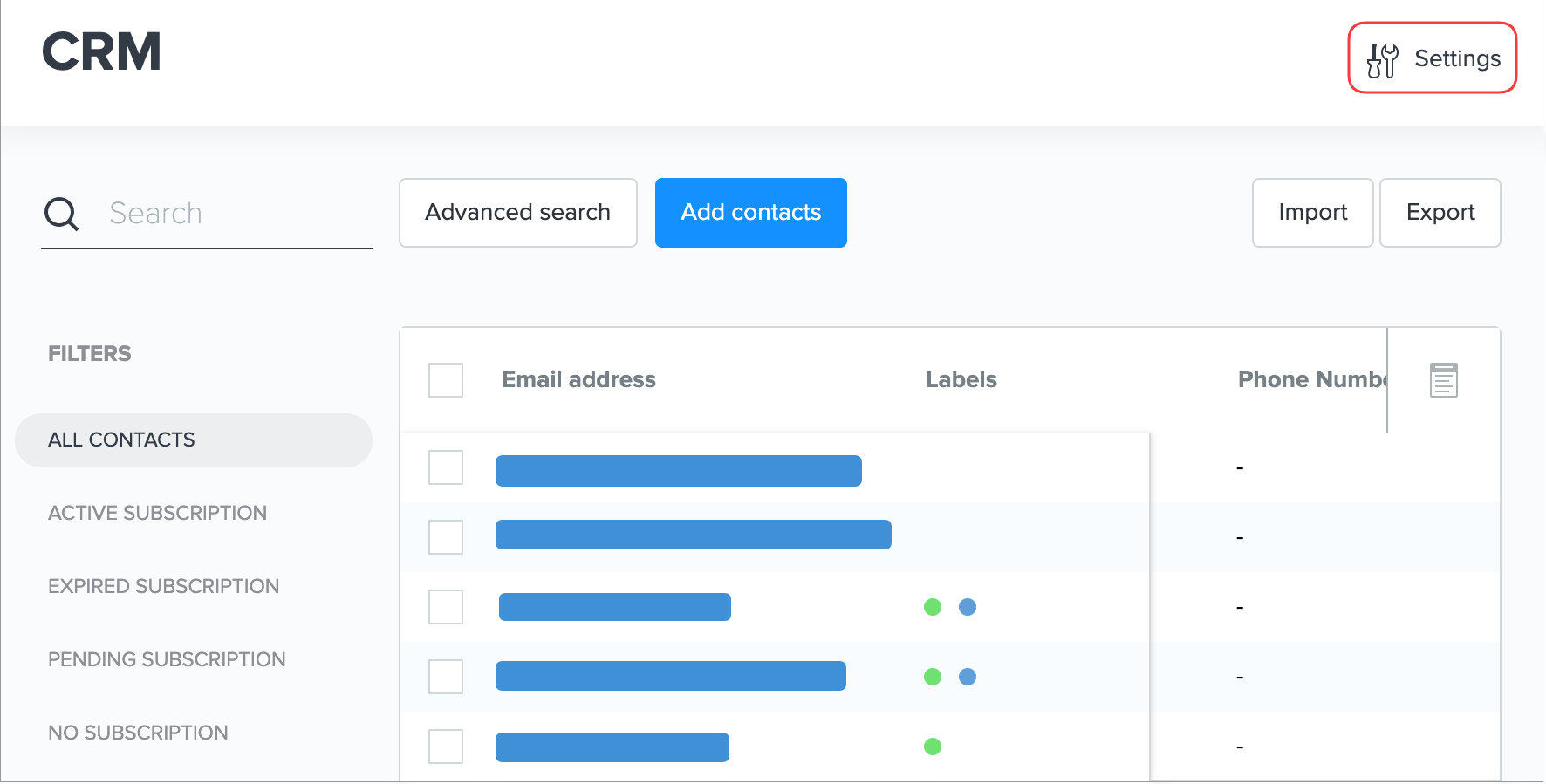Click blue label dot in fourth contact row
The height and width of the screenshot is (784, 1546).
click(968, 677)
